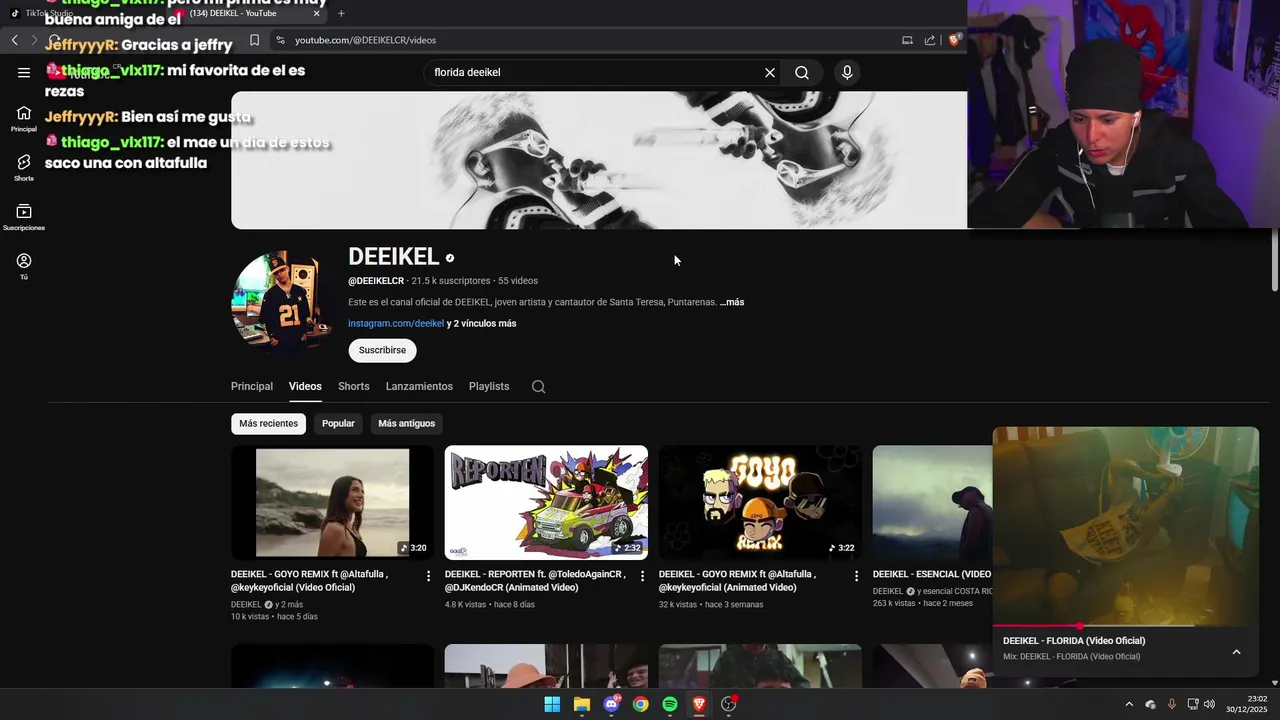The width and height of the screenshot is (1280, 720).
Task: Open Discord from the taskbar
Action: click(611, 704)
